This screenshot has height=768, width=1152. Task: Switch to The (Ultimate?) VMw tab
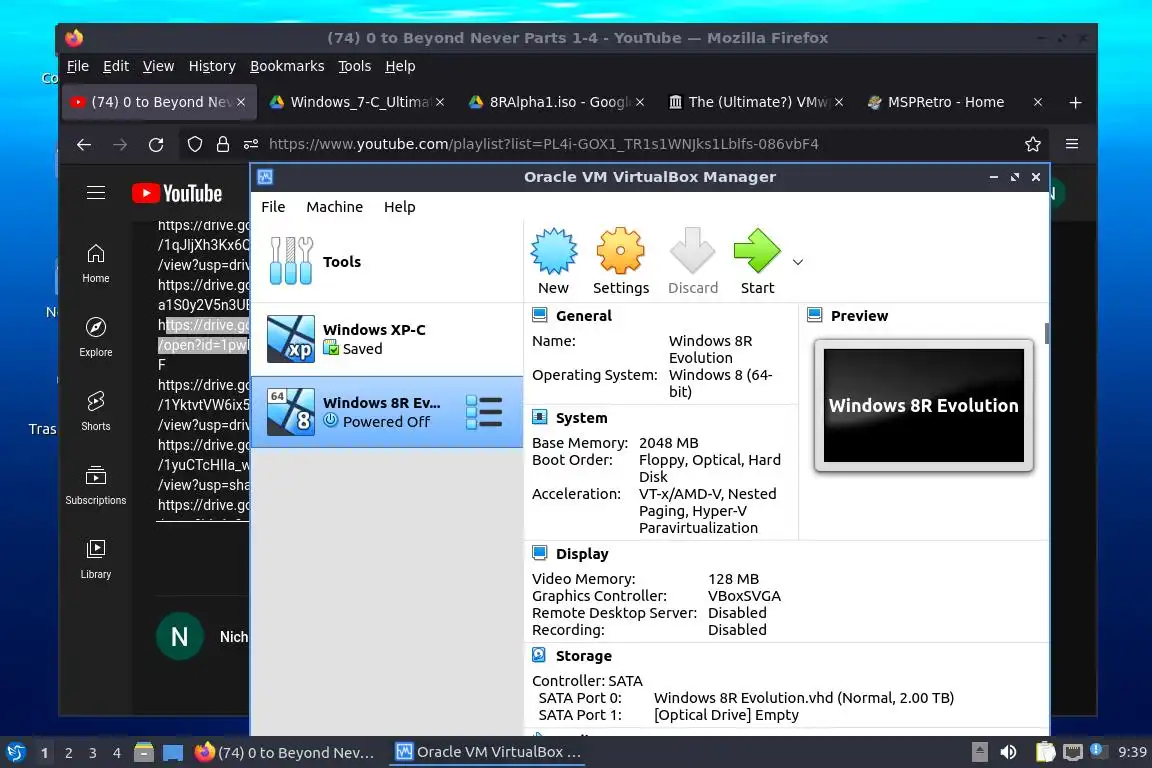click(x=756, y=102)
